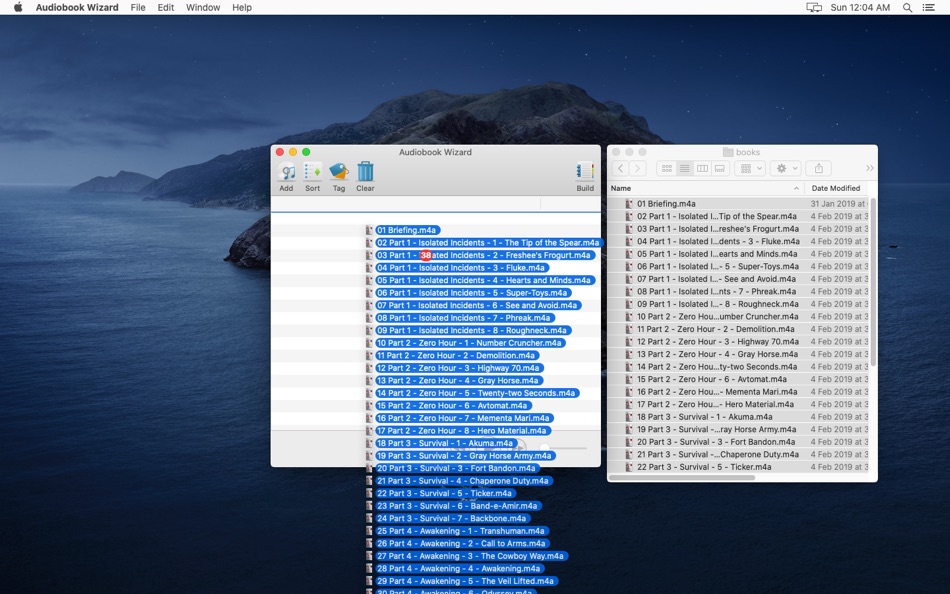Click the folder icon beside the books window title
Screen dimensions: 950x594
pos(728,152)
